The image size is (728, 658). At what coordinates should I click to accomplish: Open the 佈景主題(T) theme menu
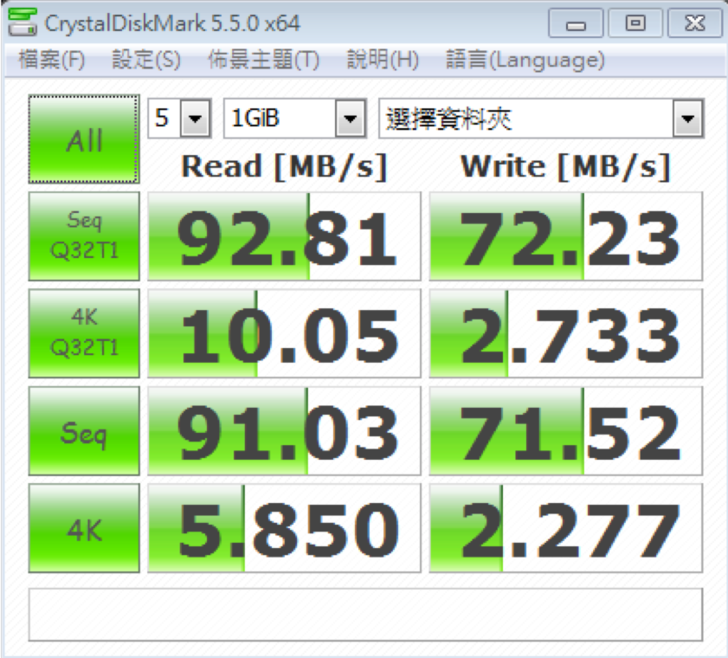pos(263,60)
